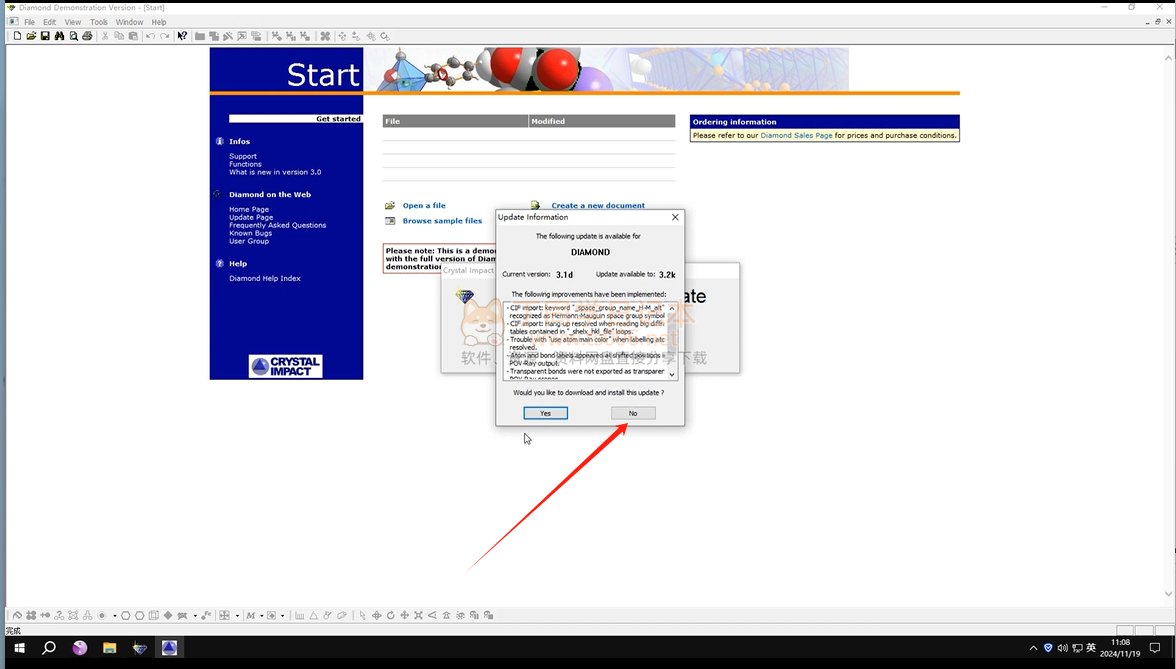This screenshot has height=669, width=1176.
Task: Click the four-atom cluster icon in top toolbar
Action: [325, 36]
